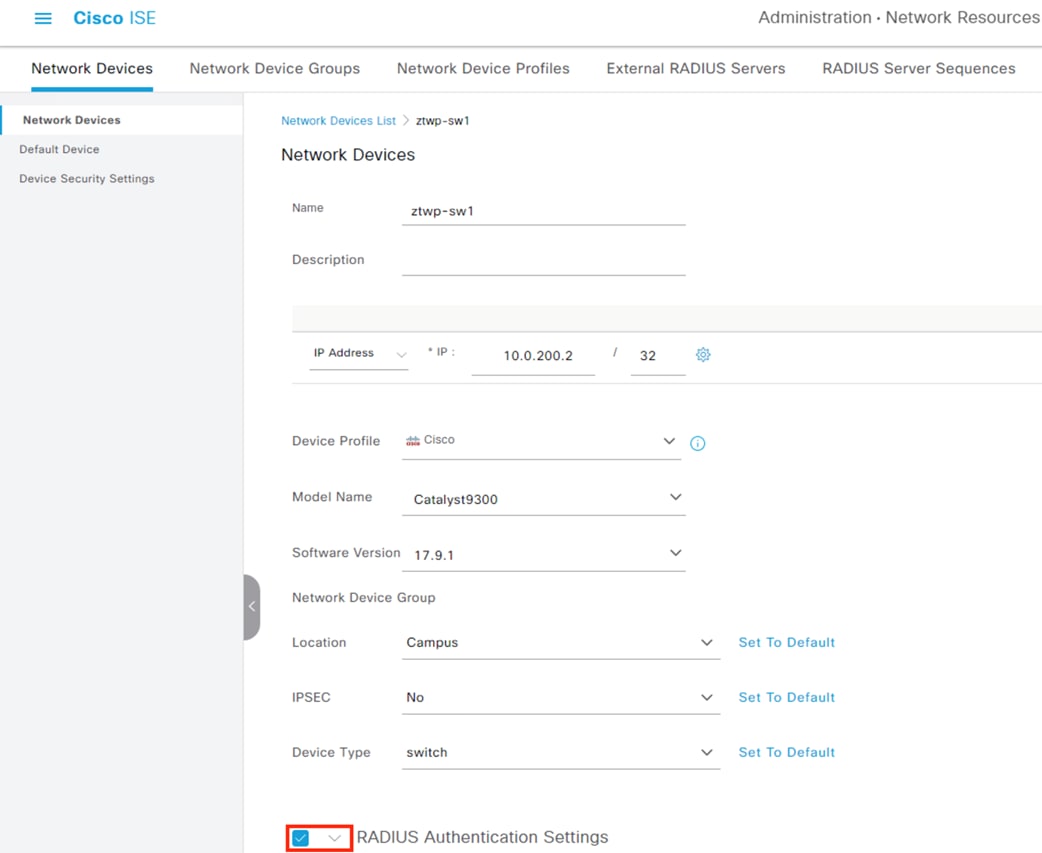Image resolution: width=1042 pixels, height=853 pixels.
Task: Set IPSEC to default
Action: [x=787, y=698]
